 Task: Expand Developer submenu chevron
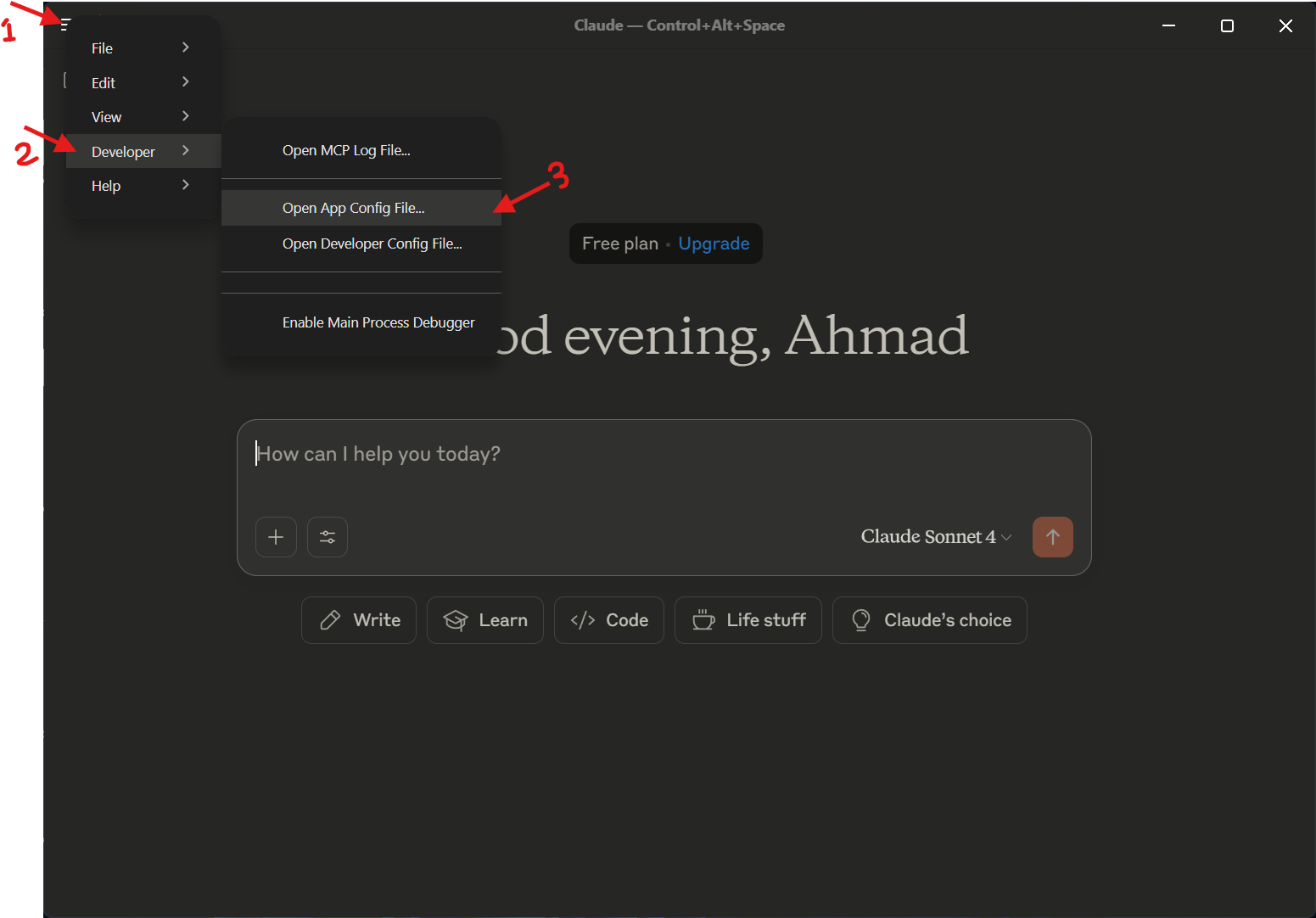186,151
